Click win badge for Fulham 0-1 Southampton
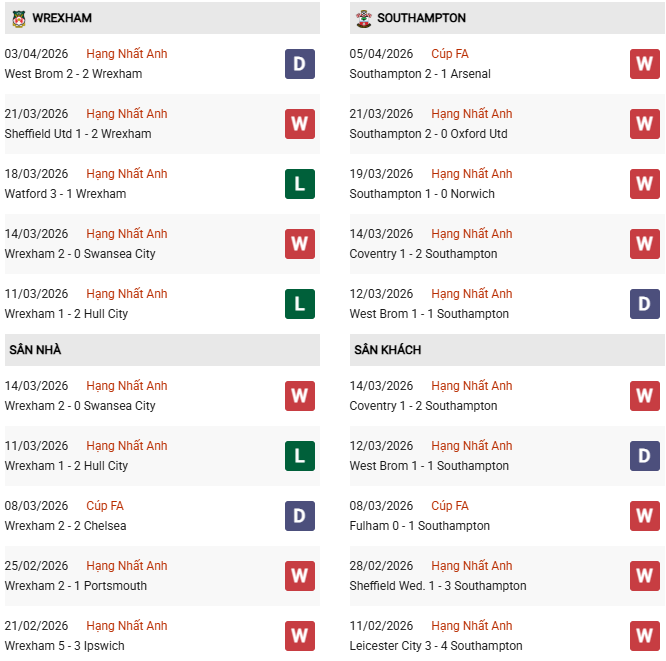Viewport: 666px width, 661px height. [x=644, y=516]
